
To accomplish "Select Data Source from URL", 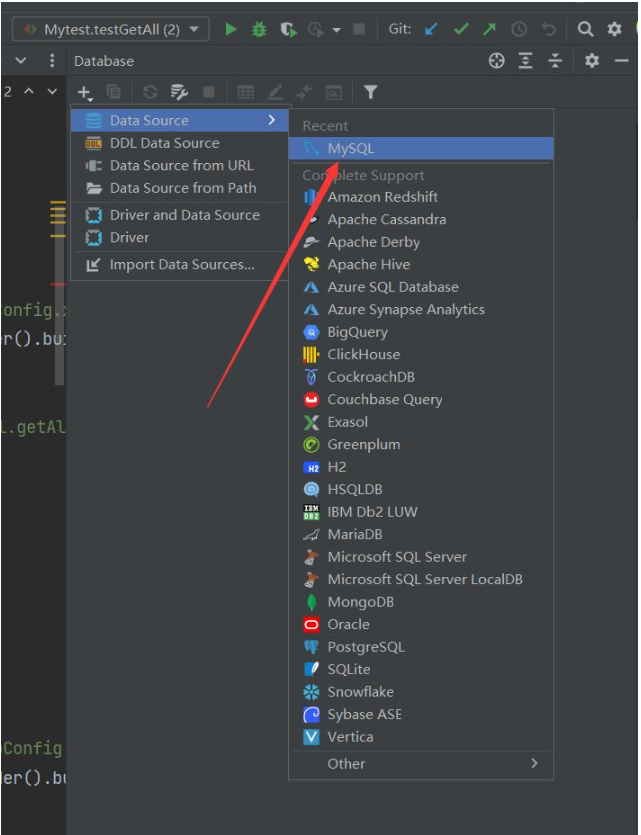I will (x=179, y=165).
